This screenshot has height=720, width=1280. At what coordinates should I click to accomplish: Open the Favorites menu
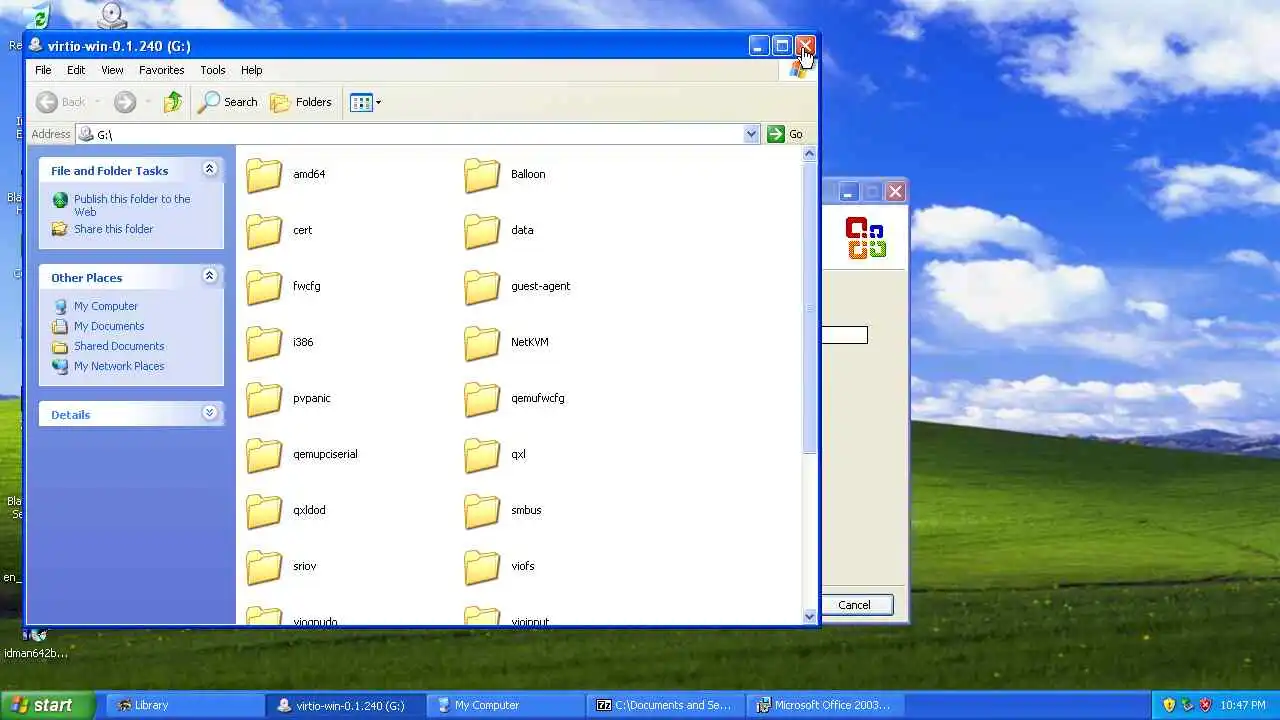click(x=161, y=70)
